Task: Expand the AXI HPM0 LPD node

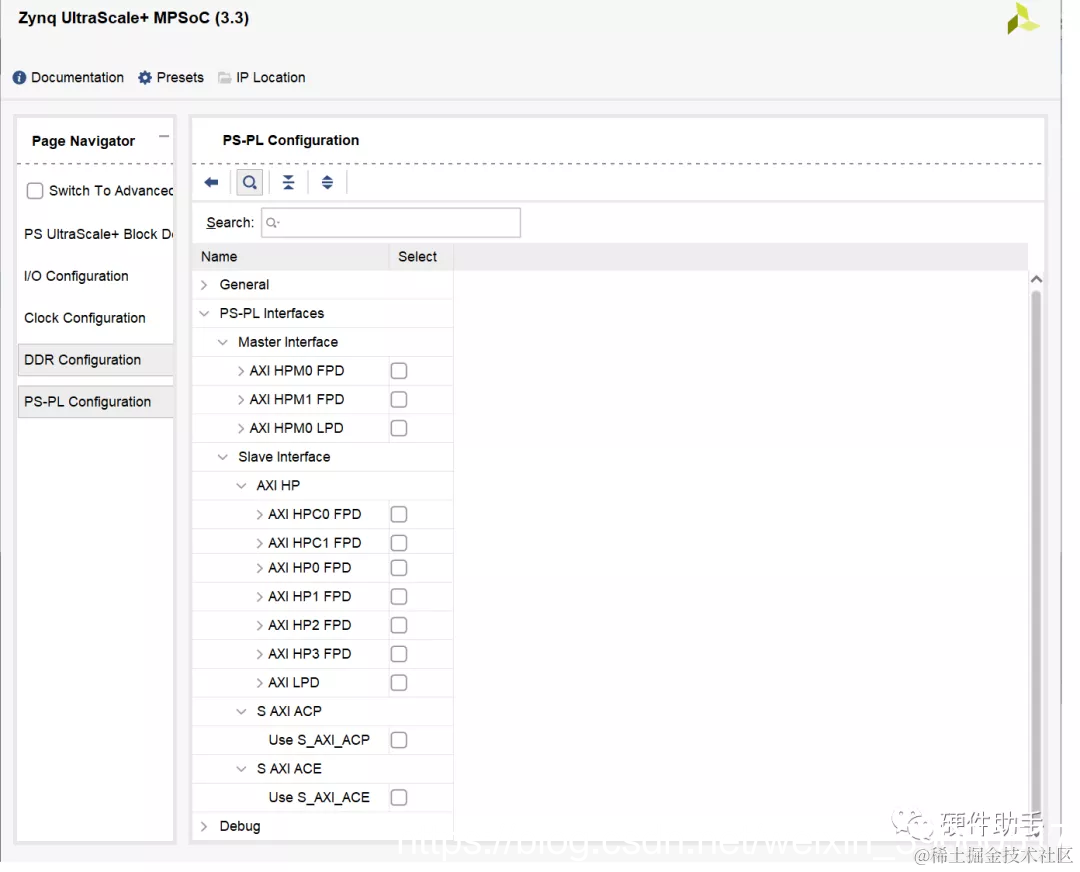Action: click(x=240, y=428)
